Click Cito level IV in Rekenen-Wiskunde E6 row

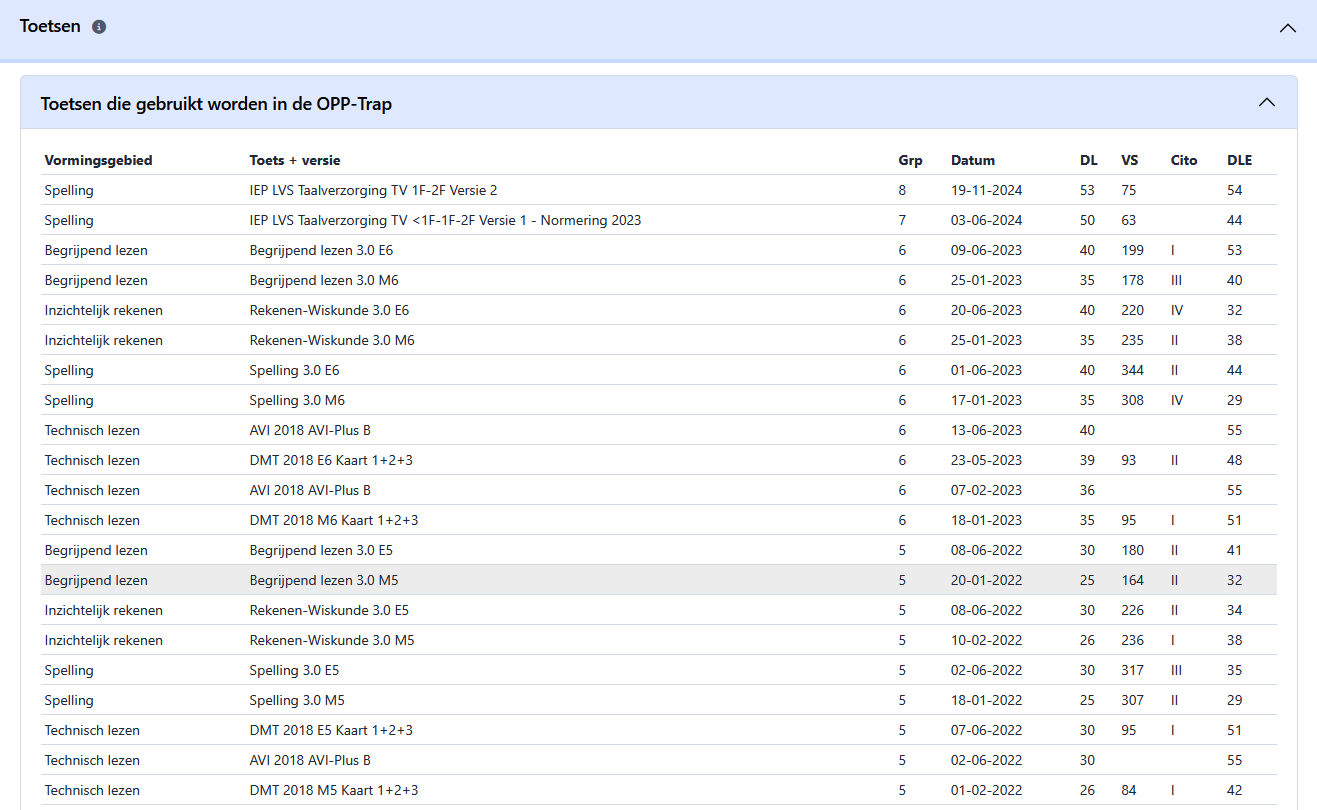pos(1177,310)
